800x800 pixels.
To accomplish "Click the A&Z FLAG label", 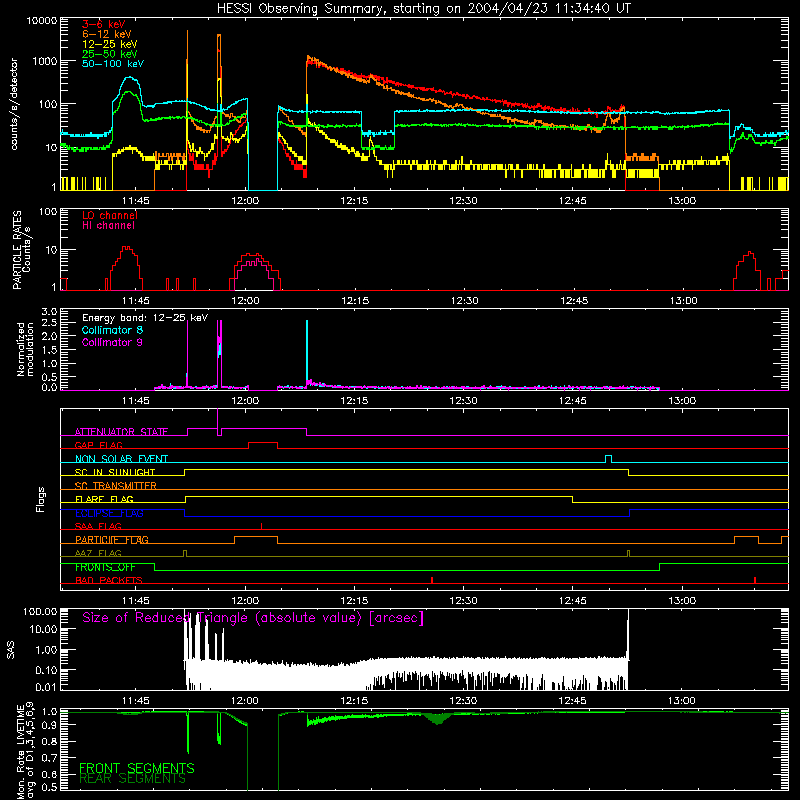I will (x=98, y=553).
